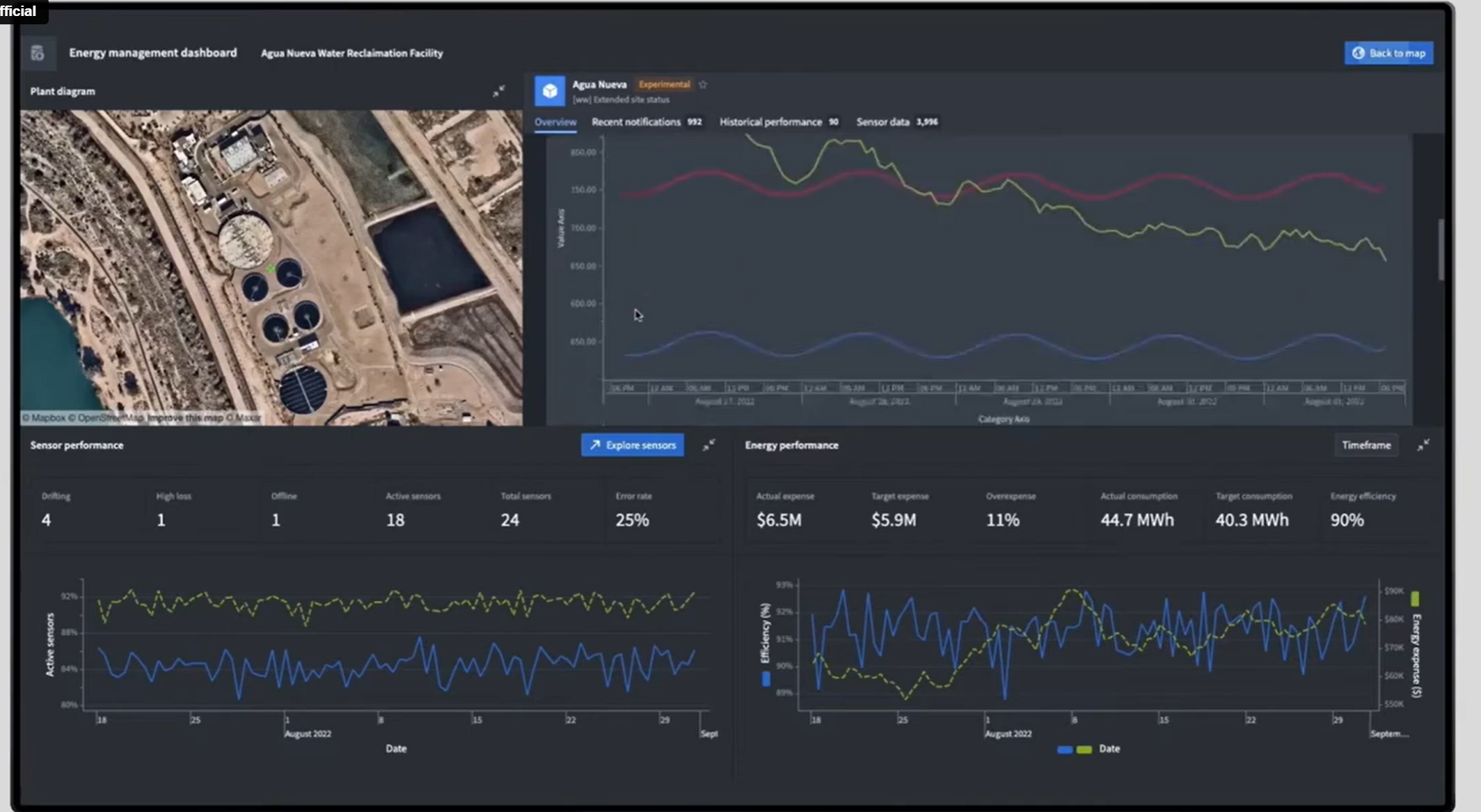Image resolution: width=1481 pixels, height=812 pixels.
Task: Star the Agua Nueva site as favorite
Action: [x=703, y=85]
